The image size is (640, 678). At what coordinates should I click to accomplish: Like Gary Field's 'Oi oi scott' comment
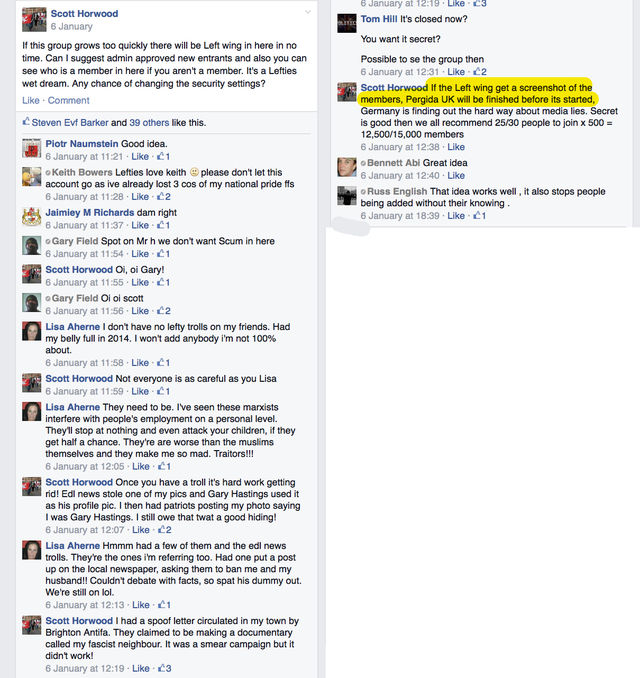coord(140,310)
